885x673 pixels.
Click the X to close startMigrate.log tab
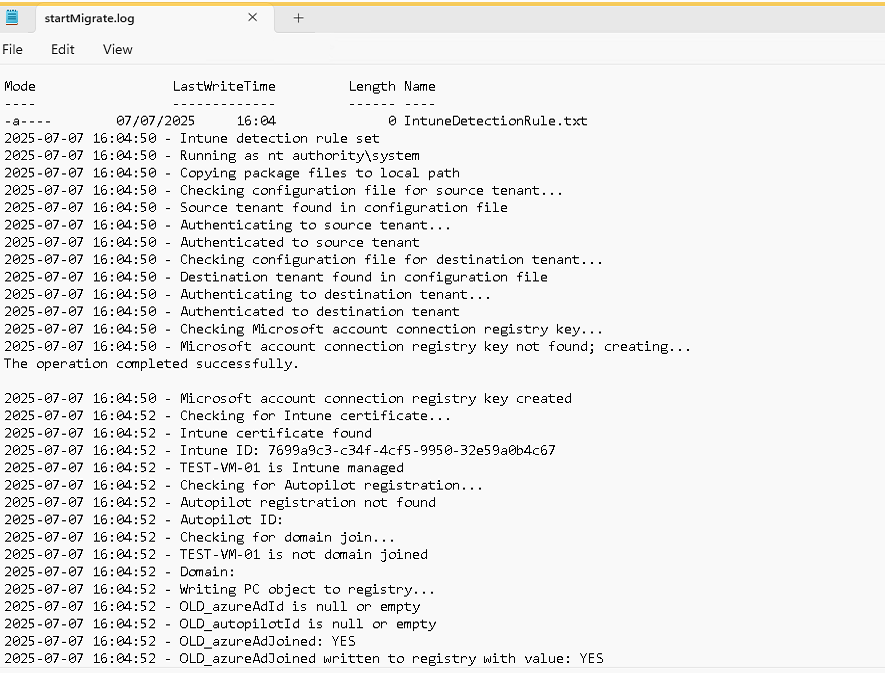click(x=253, y=17)
